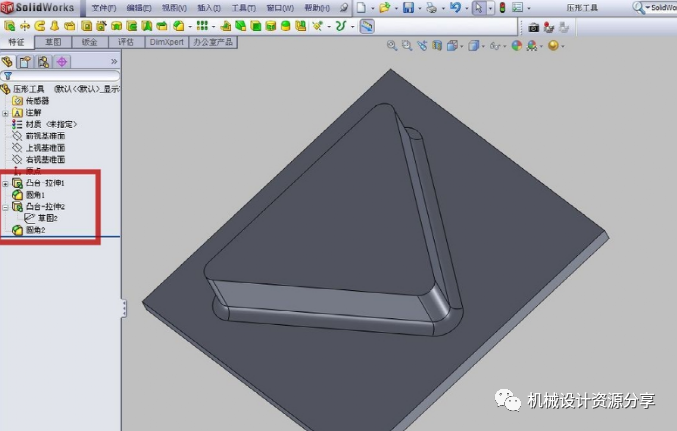
Task: Toggle the Instant3D toolbar button
Action: click(367, 26)
